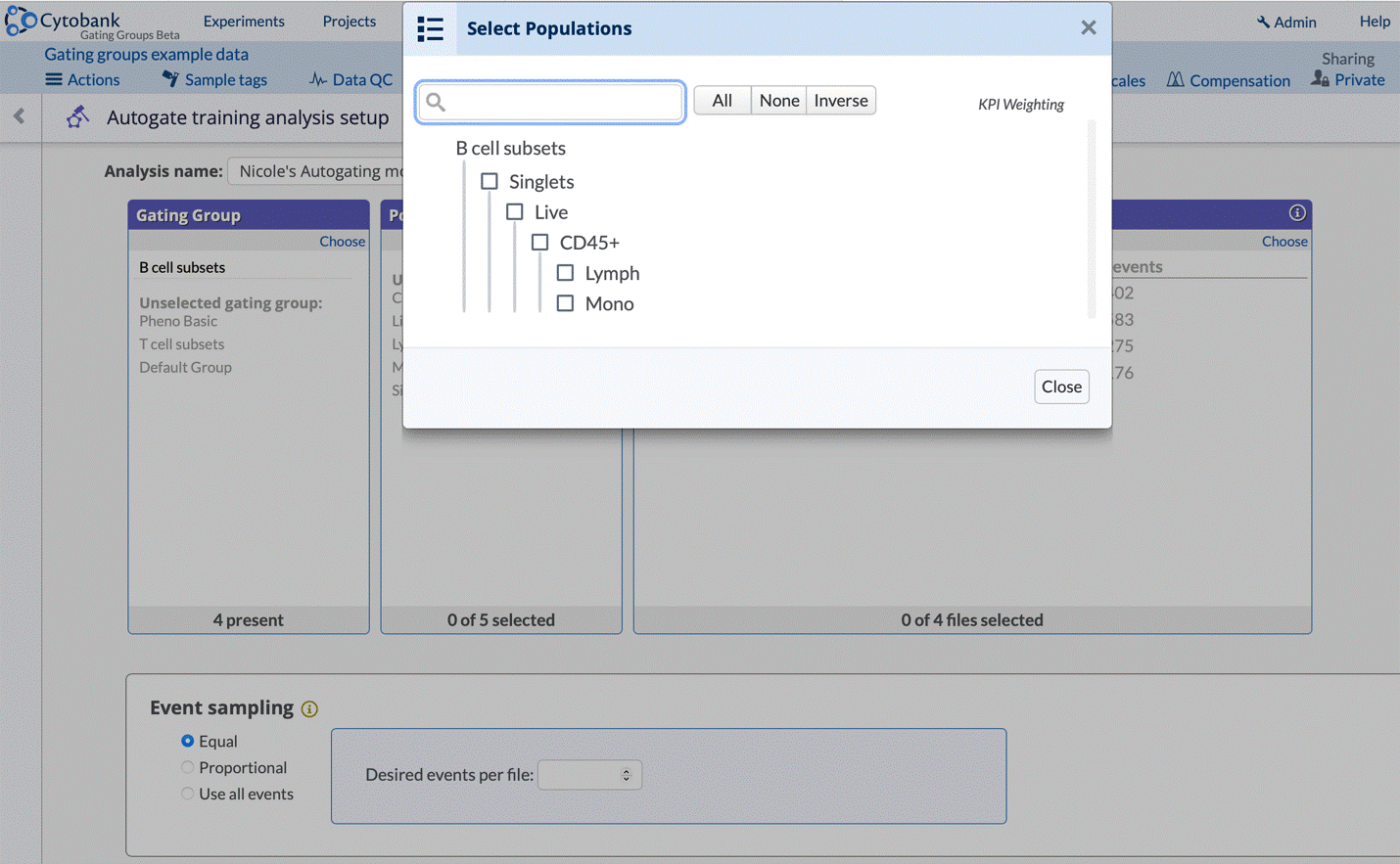The height and width of the screenshot is (864, 1400).
Task: Click the magnifier icon in population search
Action: point(437,102)
